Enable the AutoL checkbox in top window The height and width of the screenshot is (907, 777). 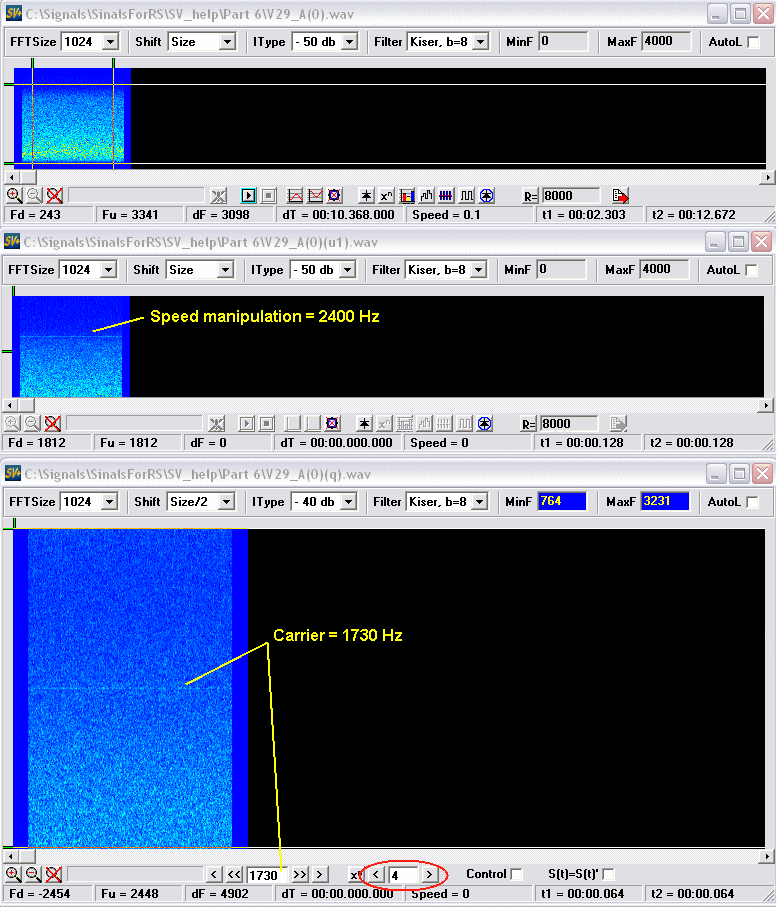click(753, 42)
